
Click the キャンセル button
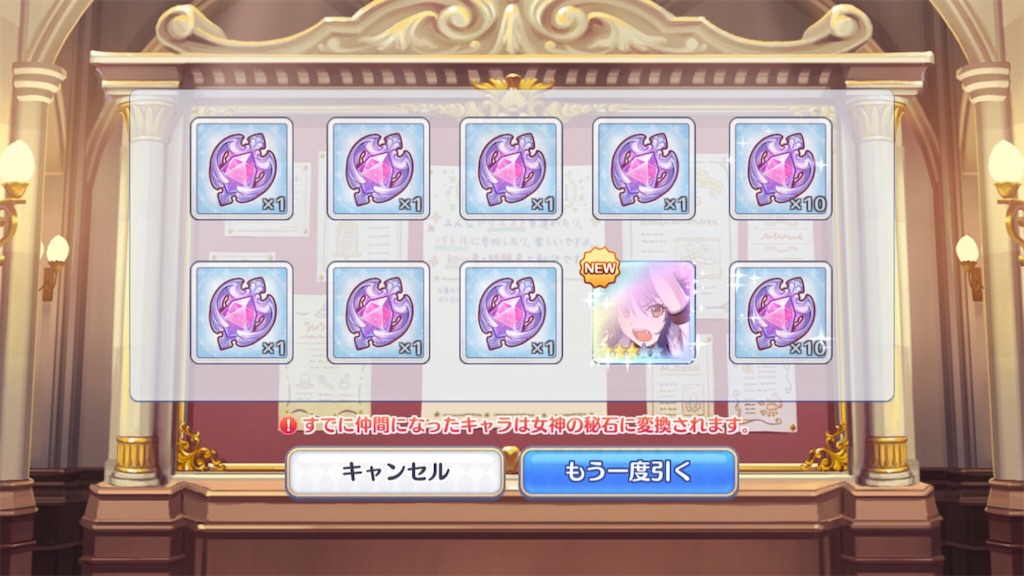pos(395,472)
